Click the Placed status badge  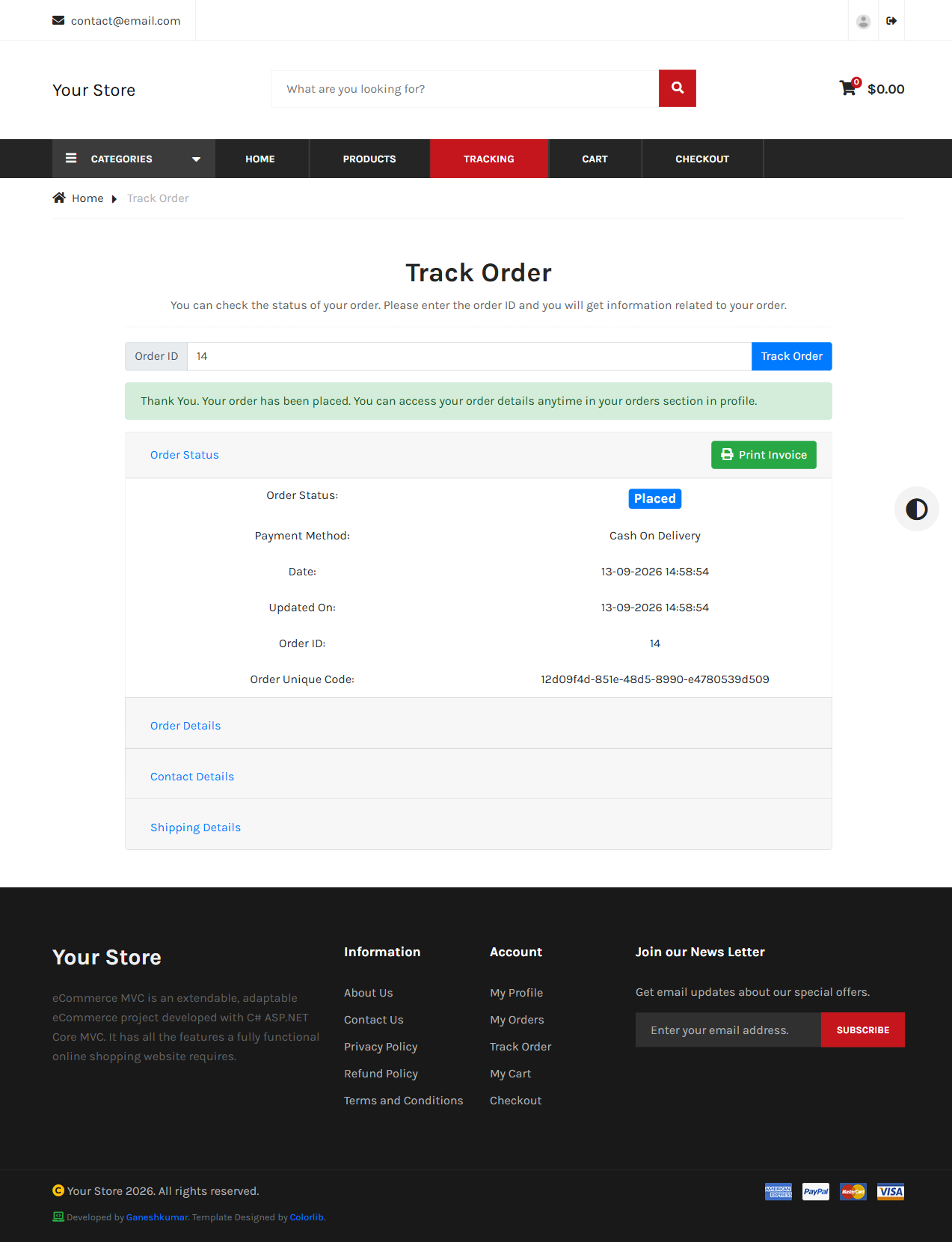(x=655, y=498)
